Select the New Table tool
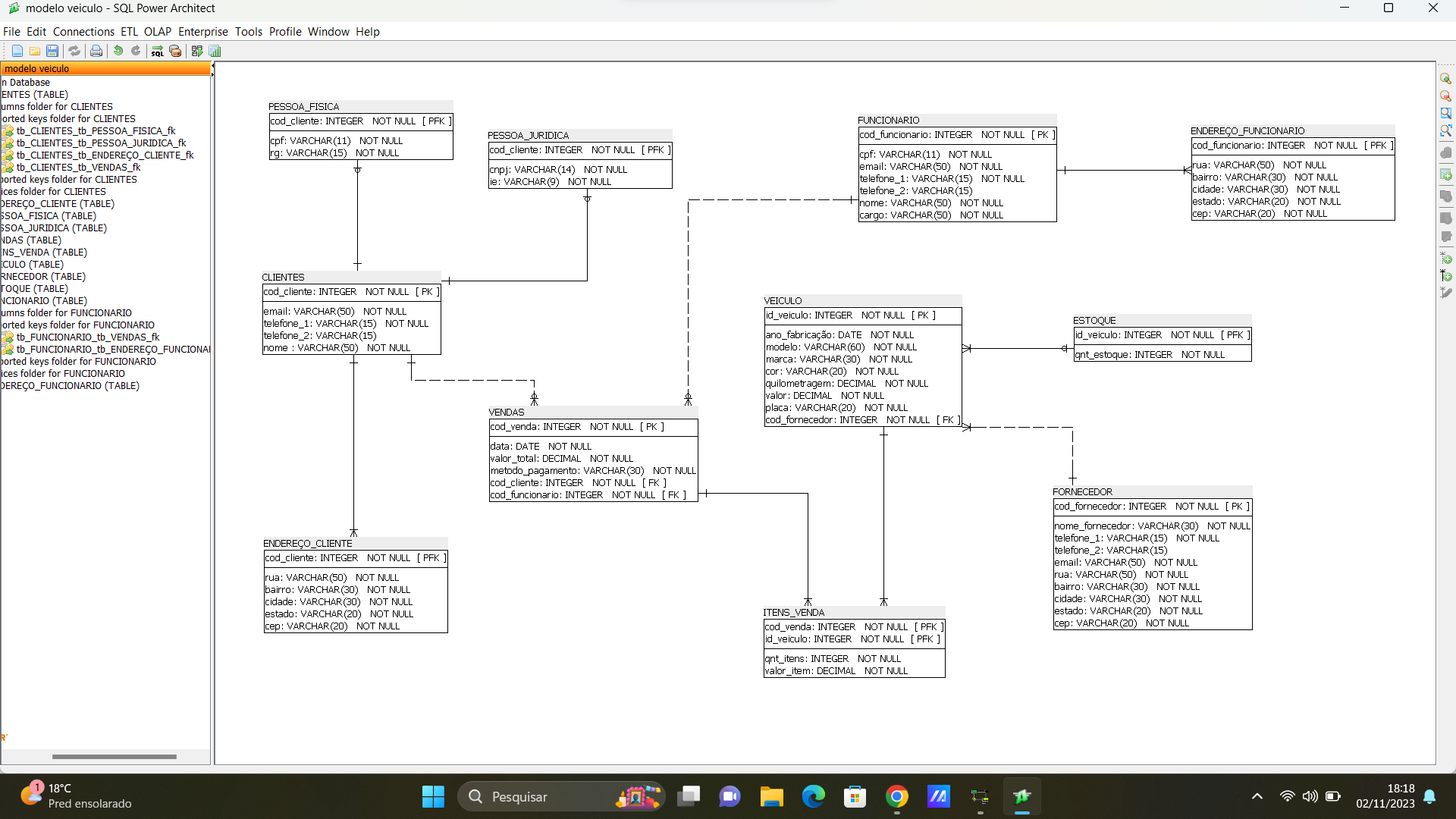 click(x=1446, y=175)
